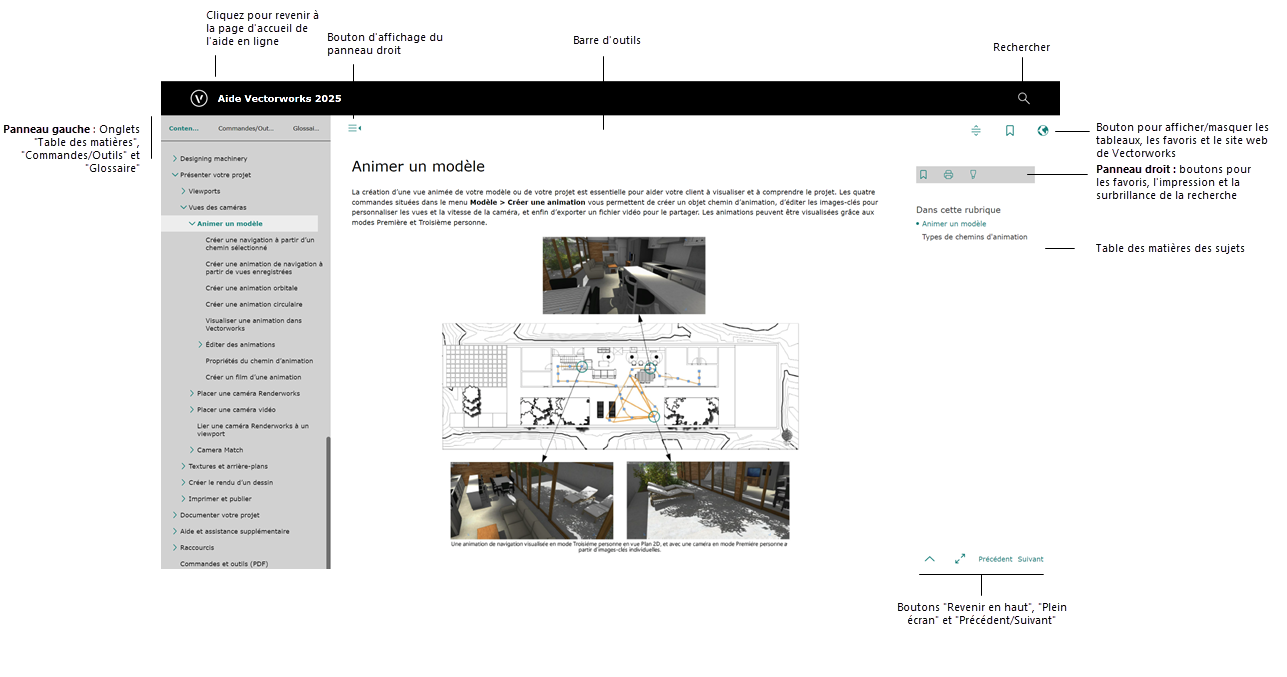
Task: Click the bottom-right terrace render image
Action: (x=708, y=501)
